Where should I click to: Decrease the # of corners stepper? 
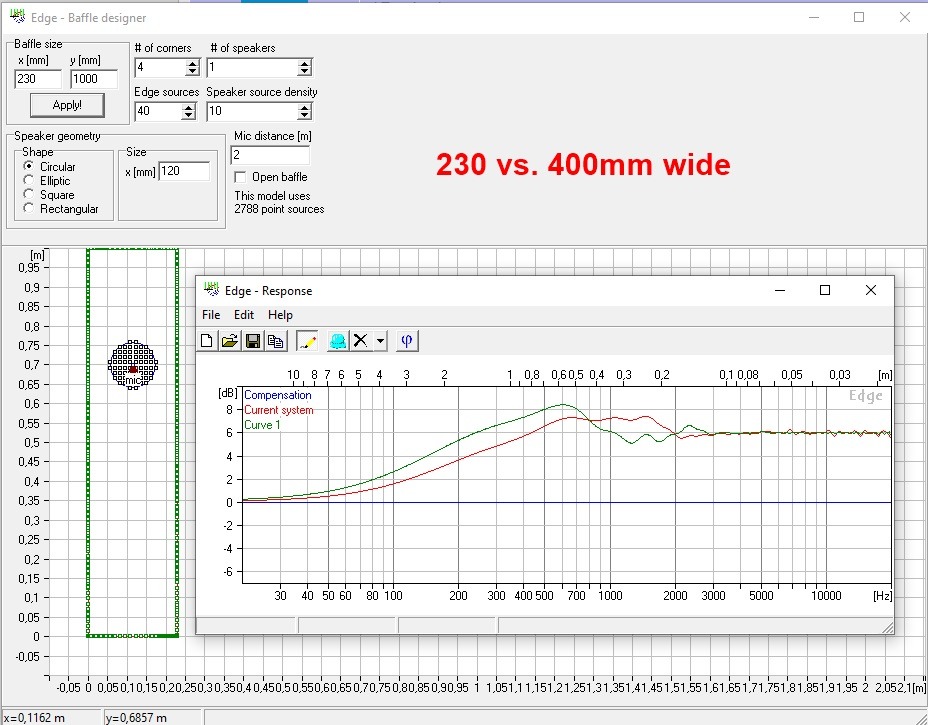192,72
